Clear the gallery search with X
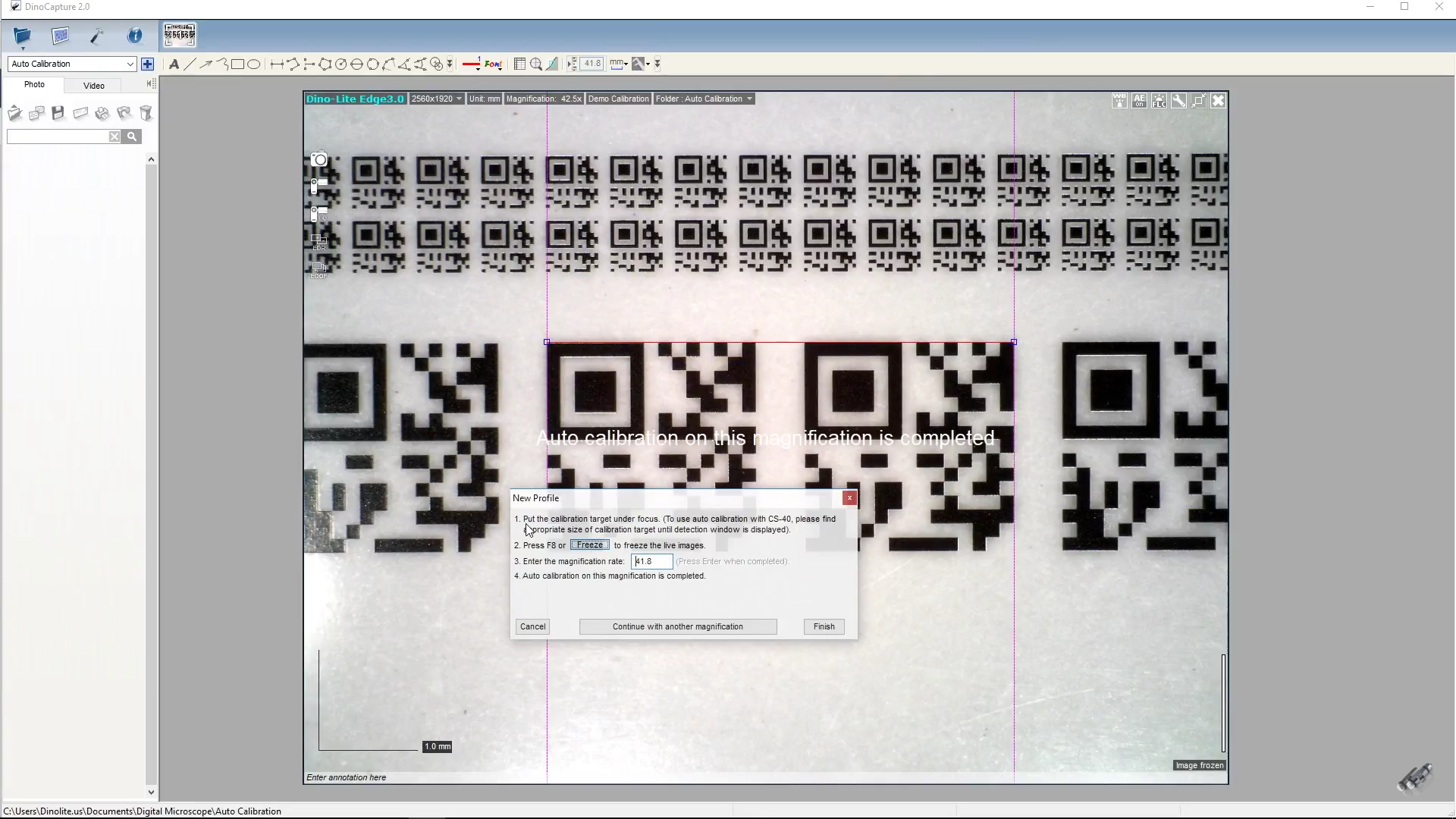Viewport: 1456px width, 819px height. coord(114,136)
